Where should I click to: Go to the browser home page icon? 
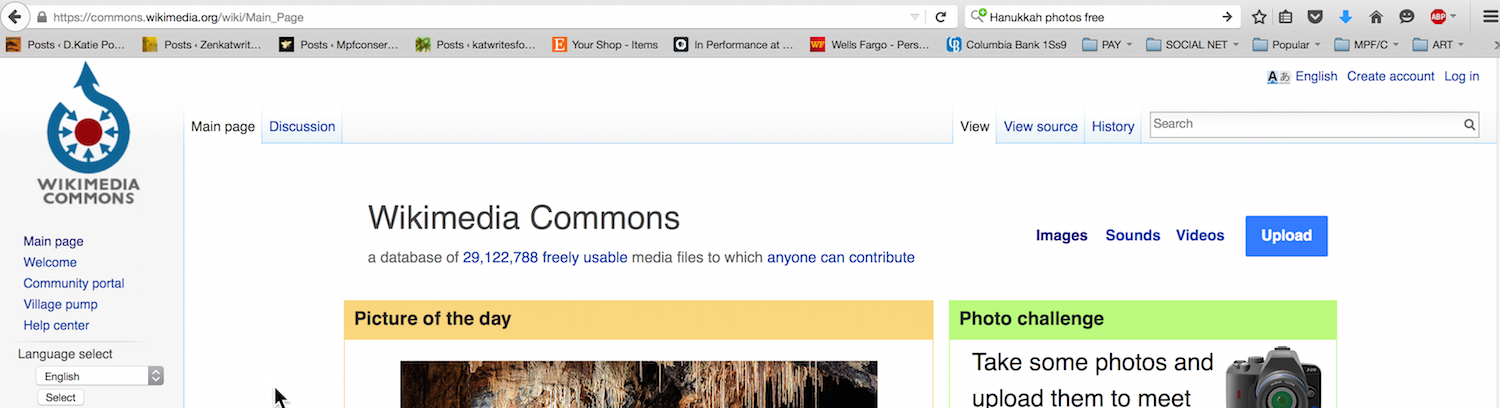coord(1376,17)
